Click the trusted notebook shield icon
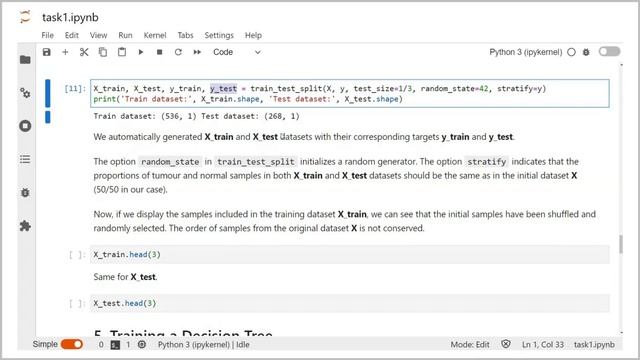 tap(506, 344)
